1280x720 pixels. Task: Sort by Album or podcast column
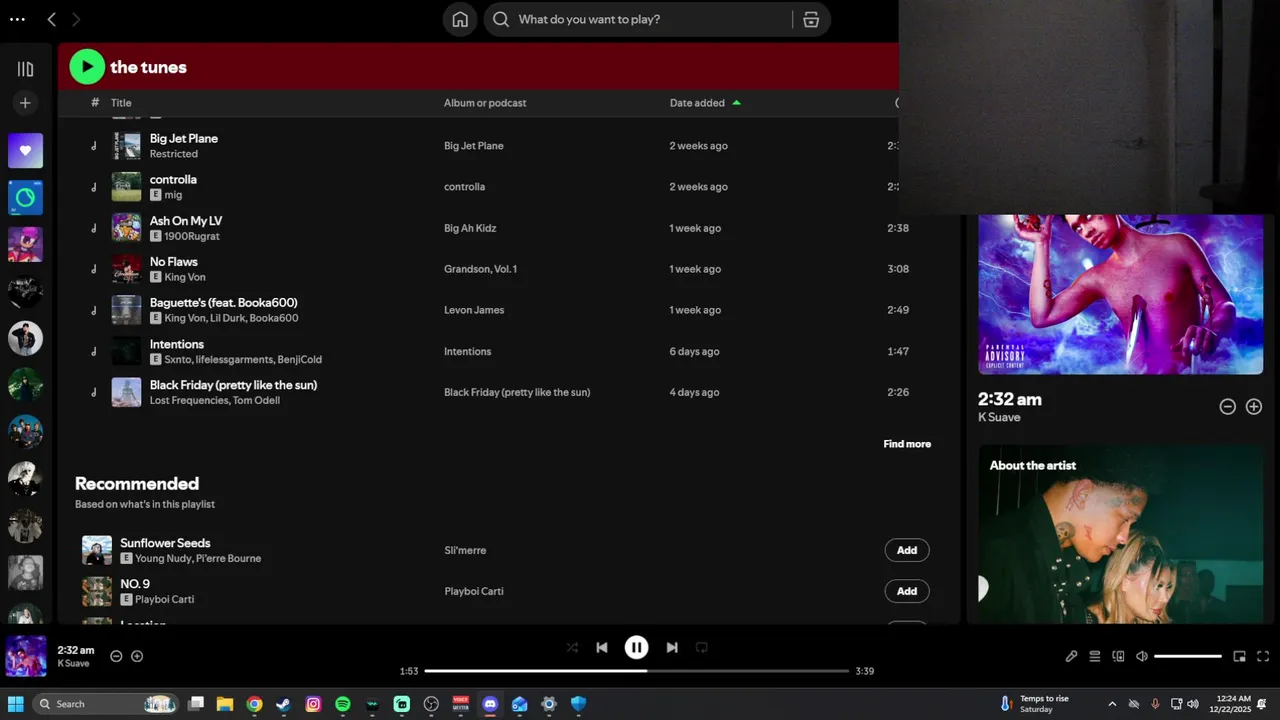485,103
